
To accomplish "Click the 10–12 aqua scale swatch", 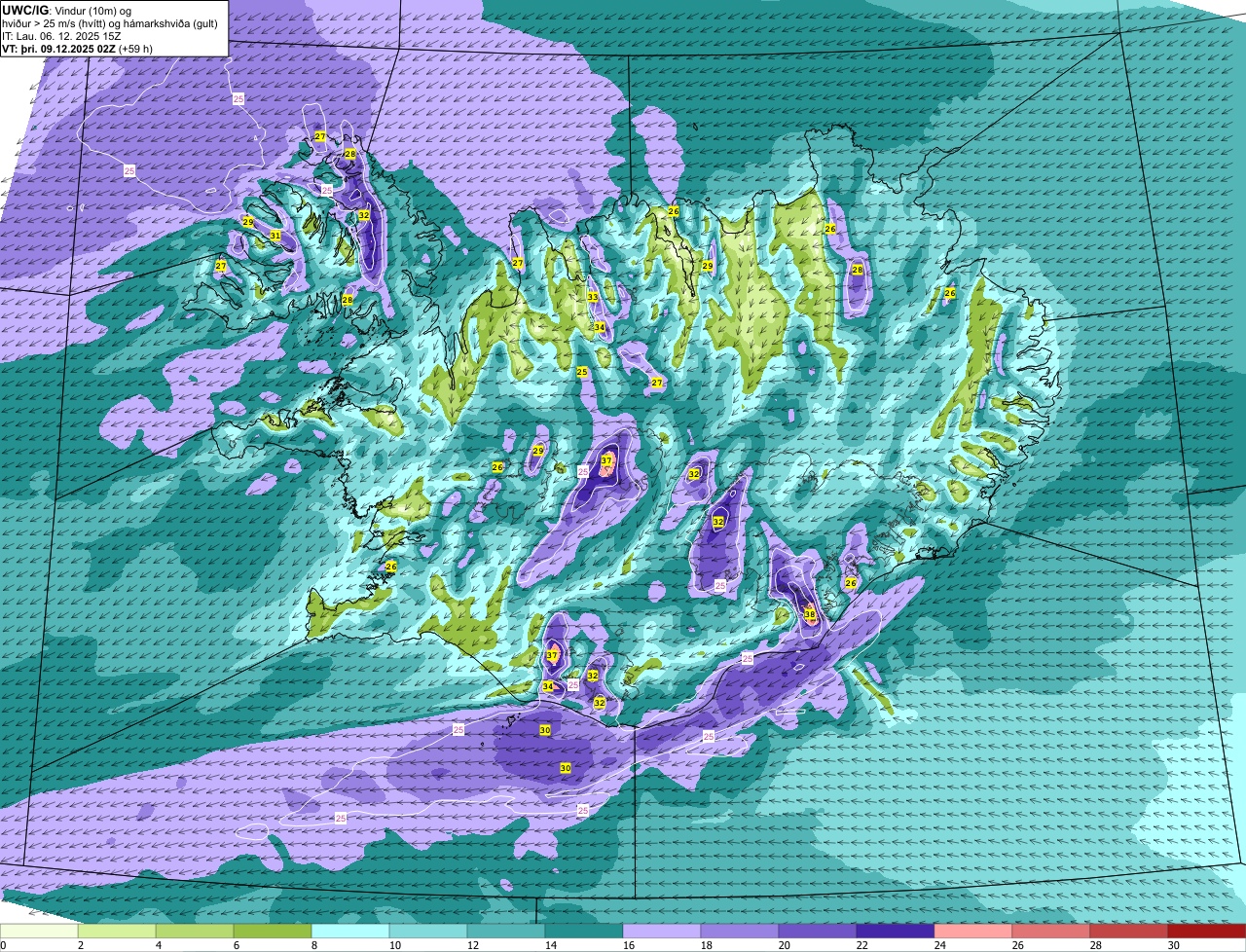I will point(428,931).
